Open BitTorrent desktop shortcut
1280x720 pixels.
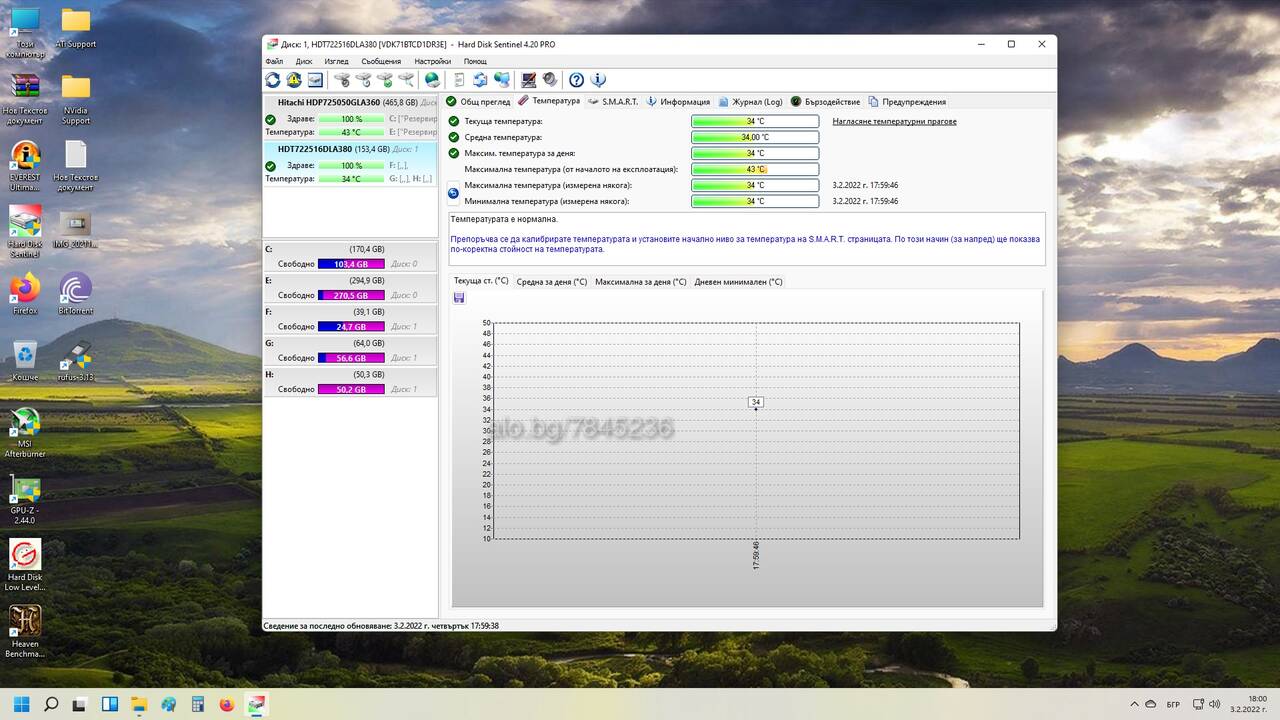76,294
